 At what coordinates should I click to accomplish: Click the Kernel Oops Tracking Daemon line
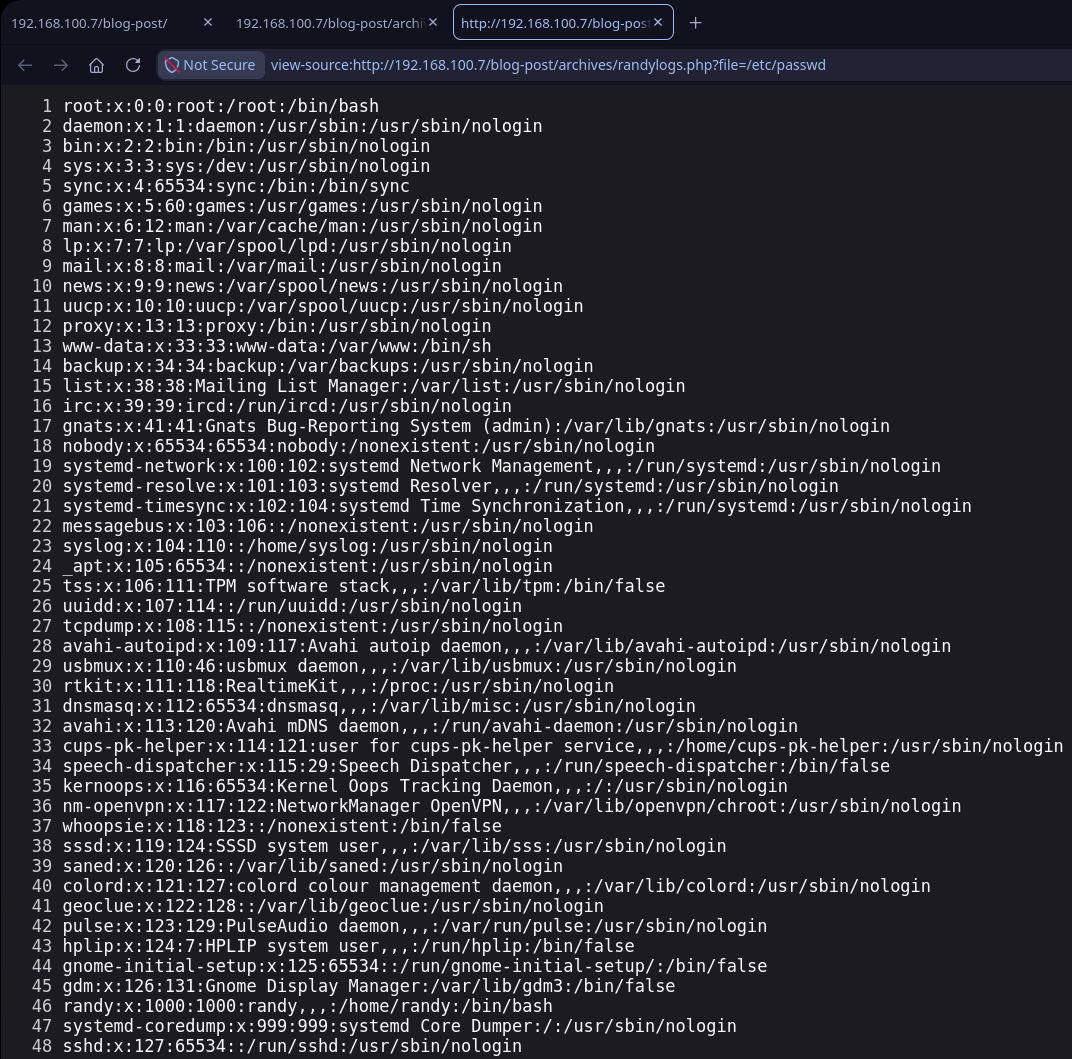click(x=425, y=786)
